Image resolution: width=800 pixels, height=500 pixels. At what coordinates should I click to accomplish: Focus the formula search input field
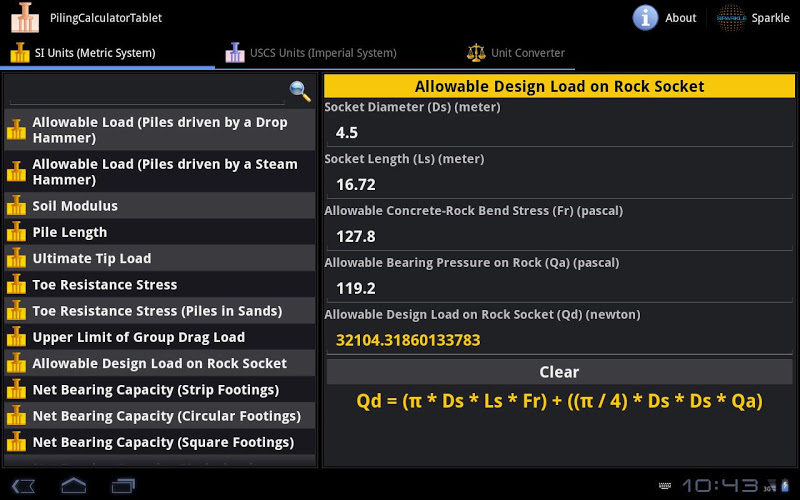coord(147,93)
